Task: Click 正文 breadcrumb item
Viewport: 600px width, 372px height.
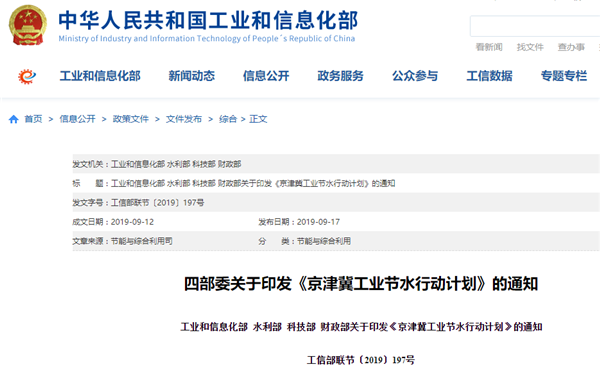Action: [x=258, y=119]
